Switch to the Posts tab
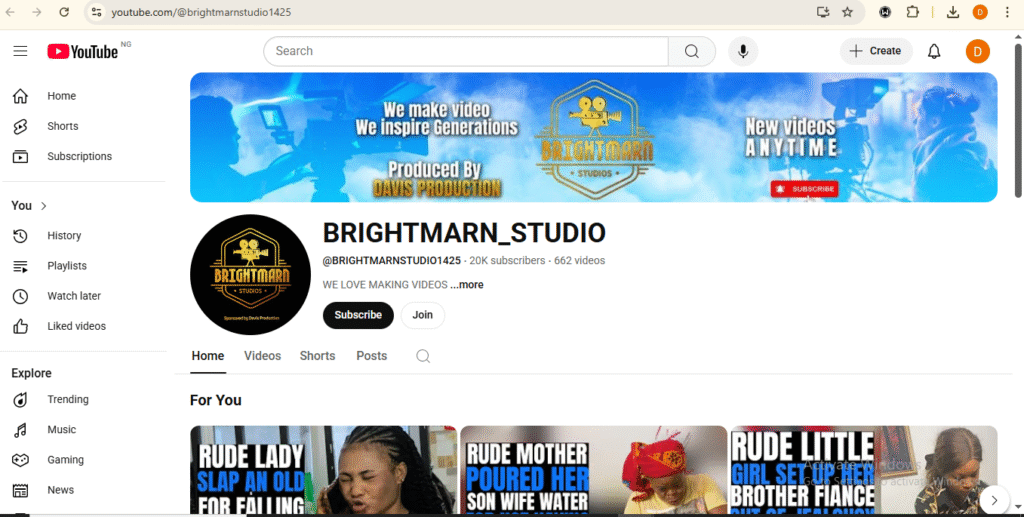 coord(371,356)
